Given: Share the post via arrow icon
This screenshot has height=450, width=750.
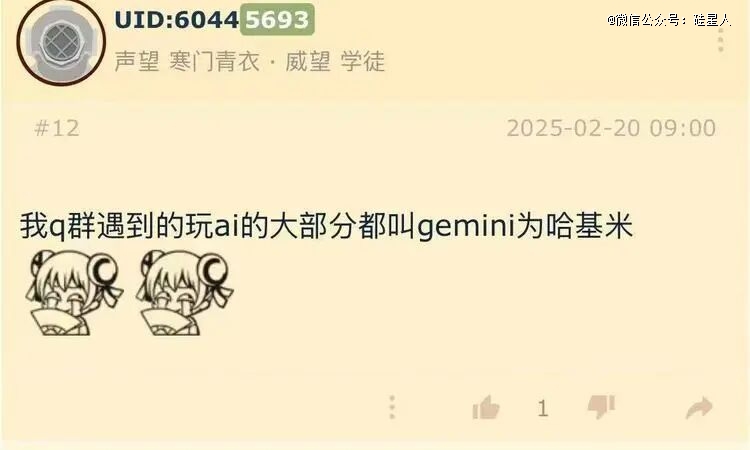Looking at the screenshot, I should pos(699,408).
